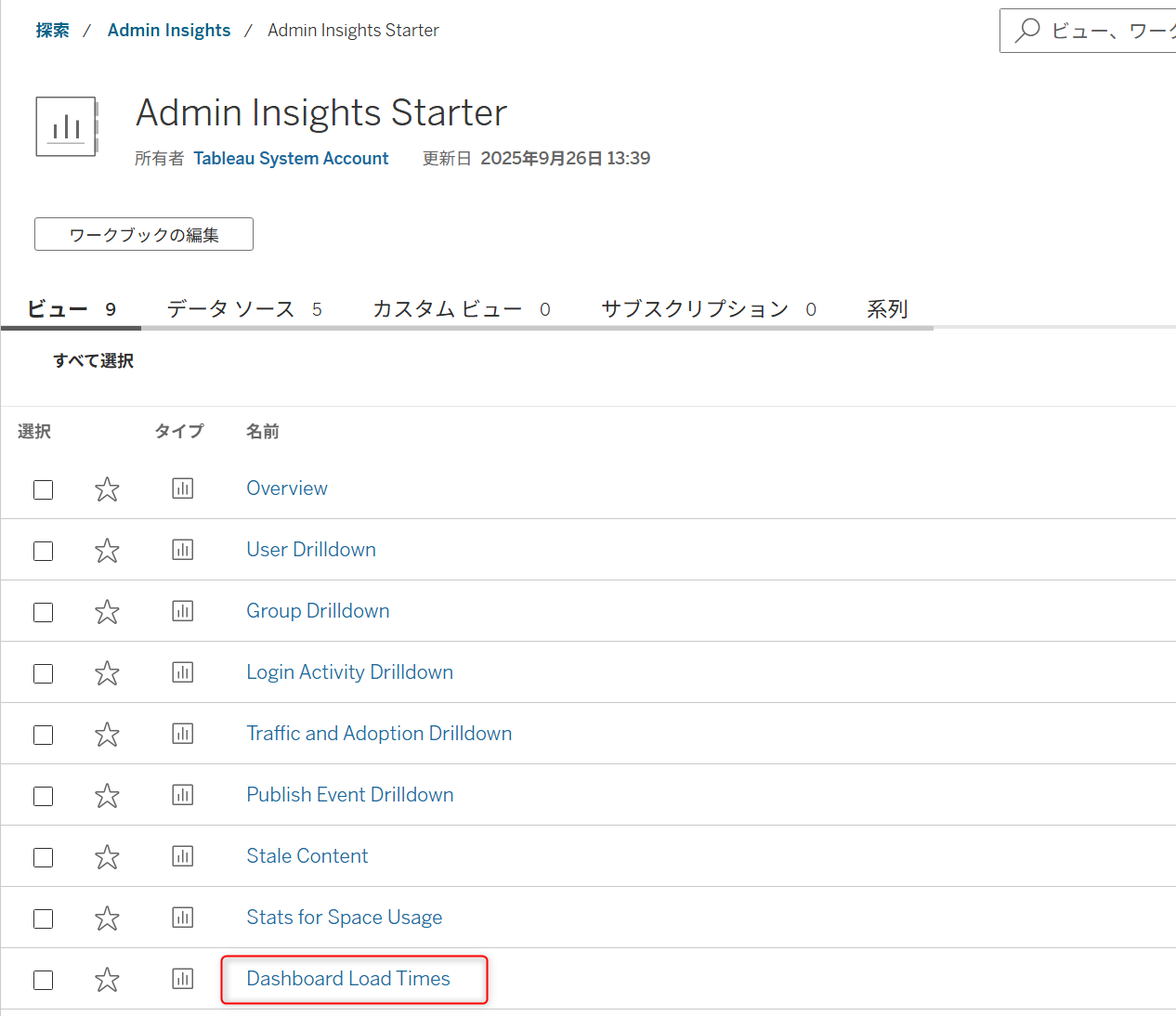Star the User Drilldown view
This screenshot has height=1016, width=1176.
pos(107,550)
